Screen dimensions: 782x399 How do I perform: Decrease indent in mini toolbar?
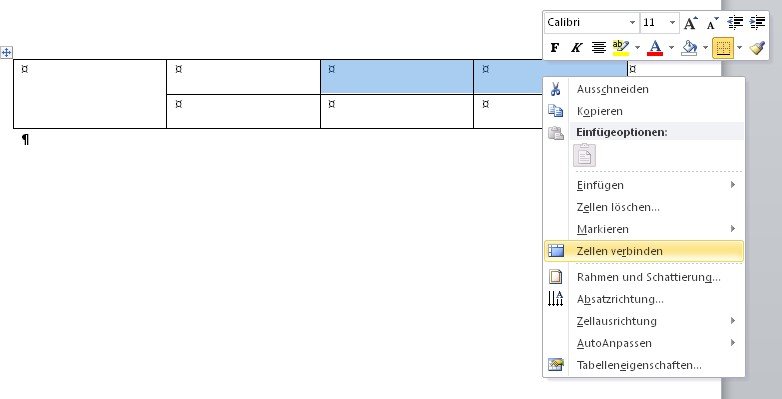[x=735, y=22]
